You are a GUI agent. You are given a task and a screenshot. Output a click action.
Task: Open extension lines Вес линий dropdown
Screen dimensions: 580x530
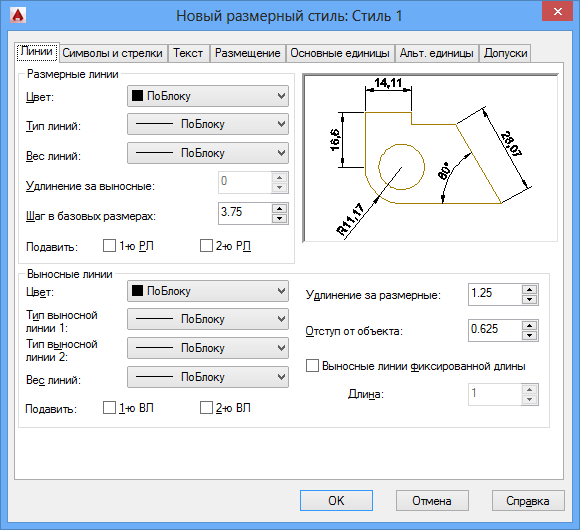208,377
